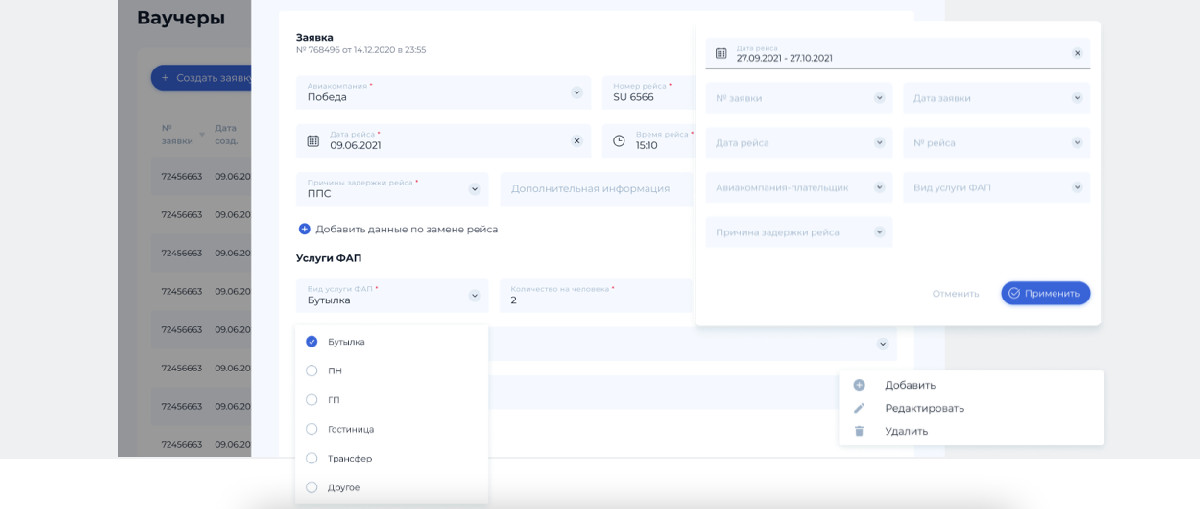Viewport: 1200px width, 509px height.
Task: Expand the Дата рейса filter dropdown
Action: (x=880, y=142)
